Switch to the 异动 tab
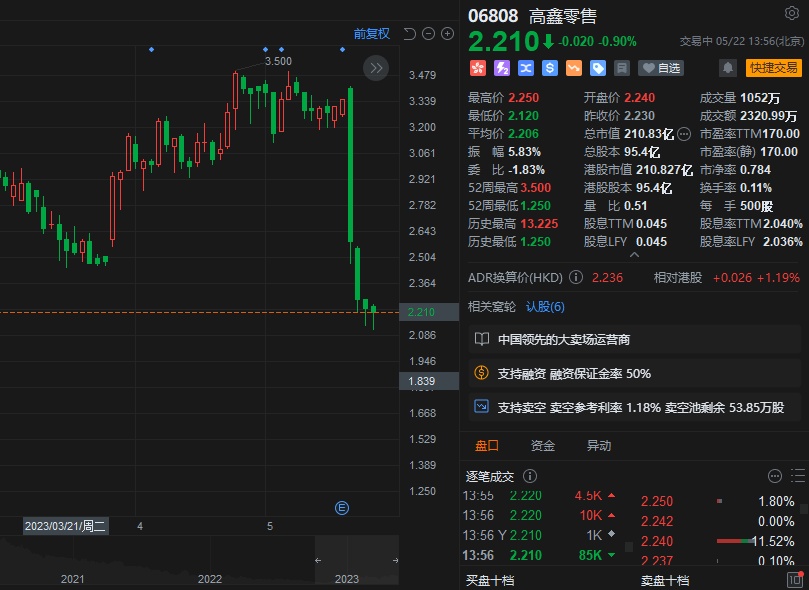The width and height of the screenshot is (809, 590). 598,446
